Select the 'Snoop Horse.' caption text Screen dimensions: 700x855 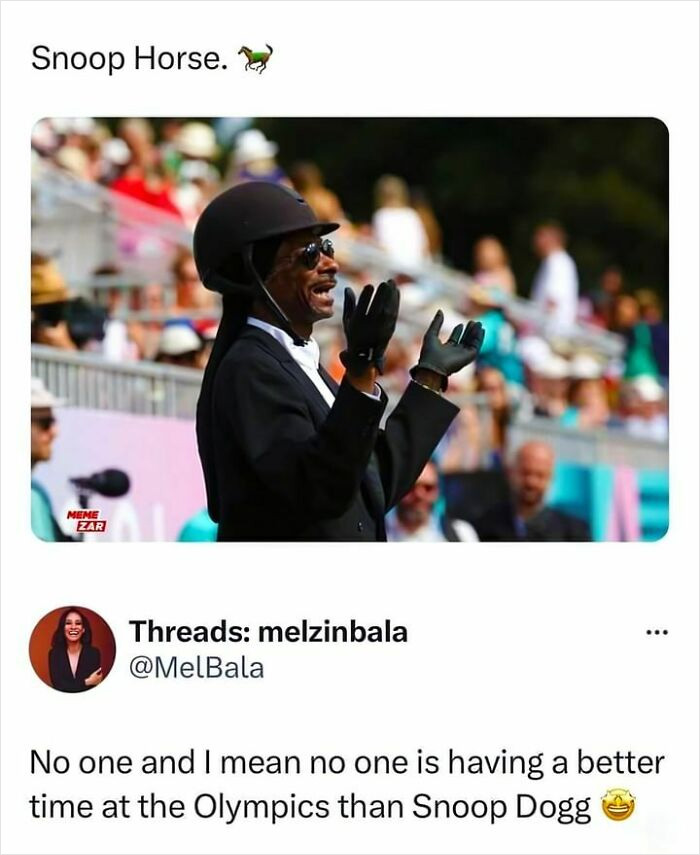pyautogui.click(x=129, y=58)
